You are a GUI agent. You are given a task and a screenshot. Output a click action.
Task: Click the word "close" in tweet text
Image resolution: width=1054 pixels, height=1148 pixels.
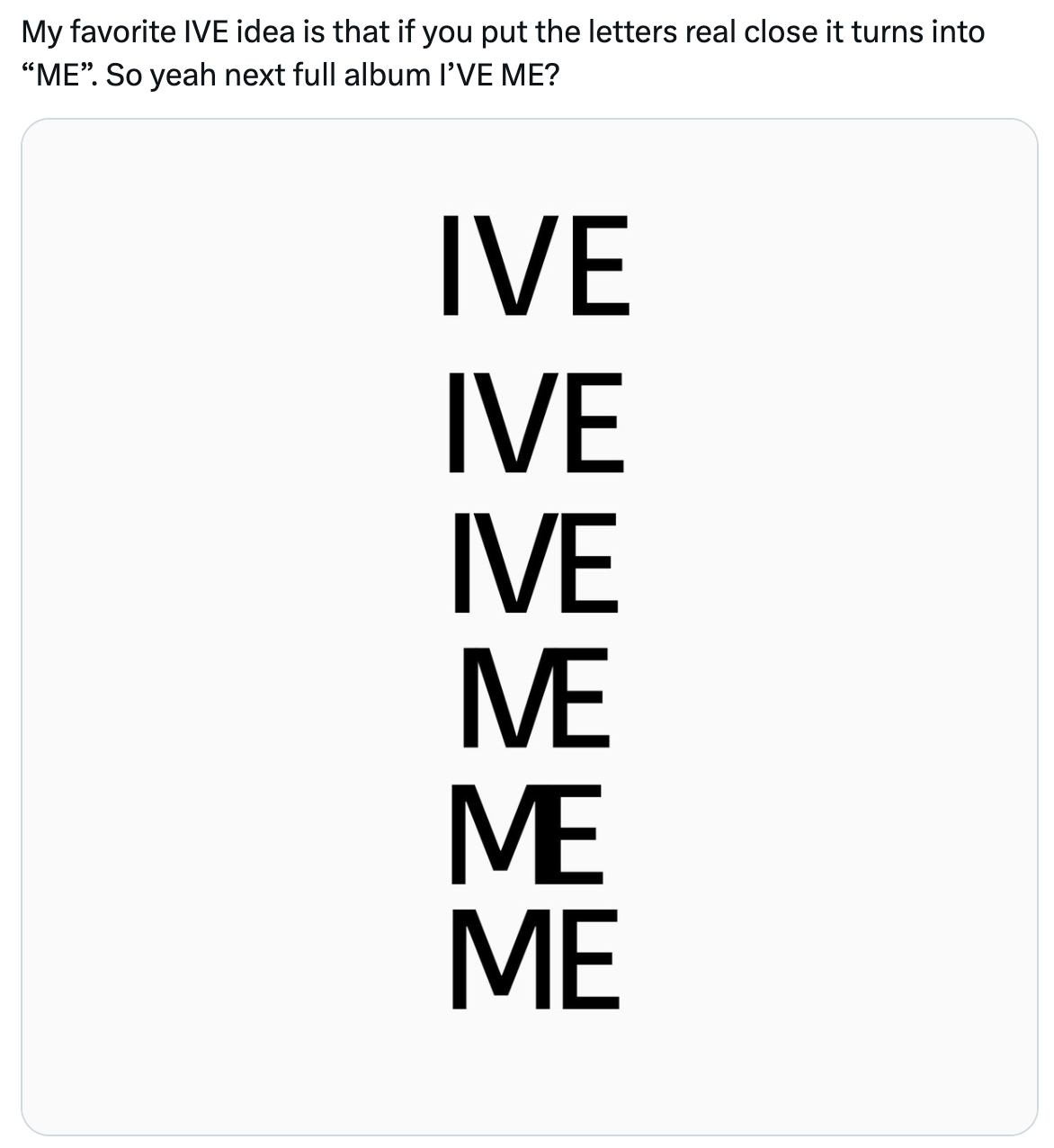(776, 32)
